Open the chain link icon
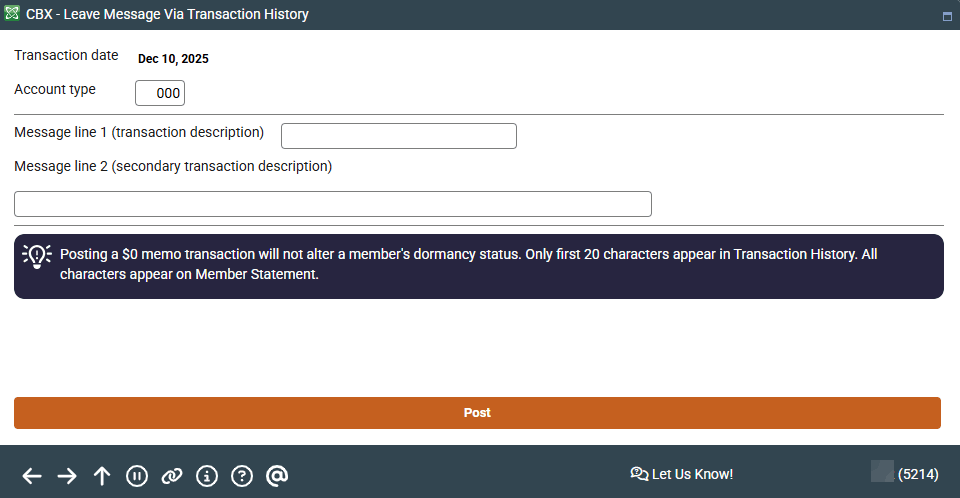Screen dimensions: 960x498 pyautogui.click(x=172, y=476)
